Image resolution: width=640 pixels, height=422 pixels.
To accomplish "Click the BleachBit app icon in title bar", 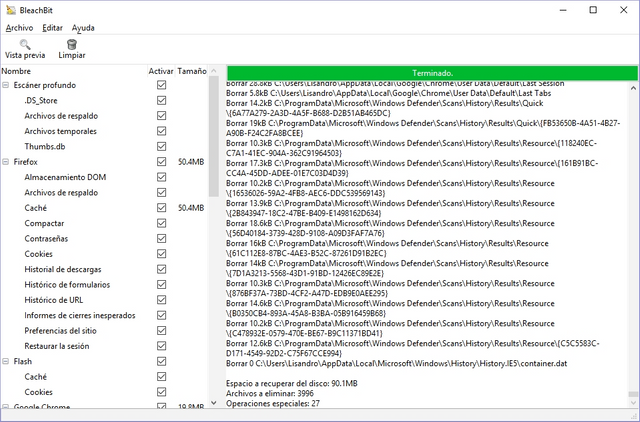I will coord(11,10).
